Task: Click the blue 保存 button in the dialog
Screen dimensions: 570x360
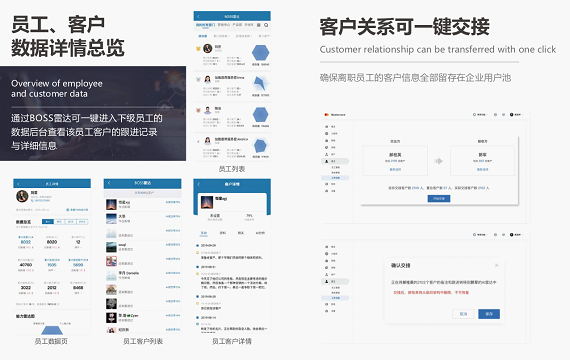Action: coord(489,314)
